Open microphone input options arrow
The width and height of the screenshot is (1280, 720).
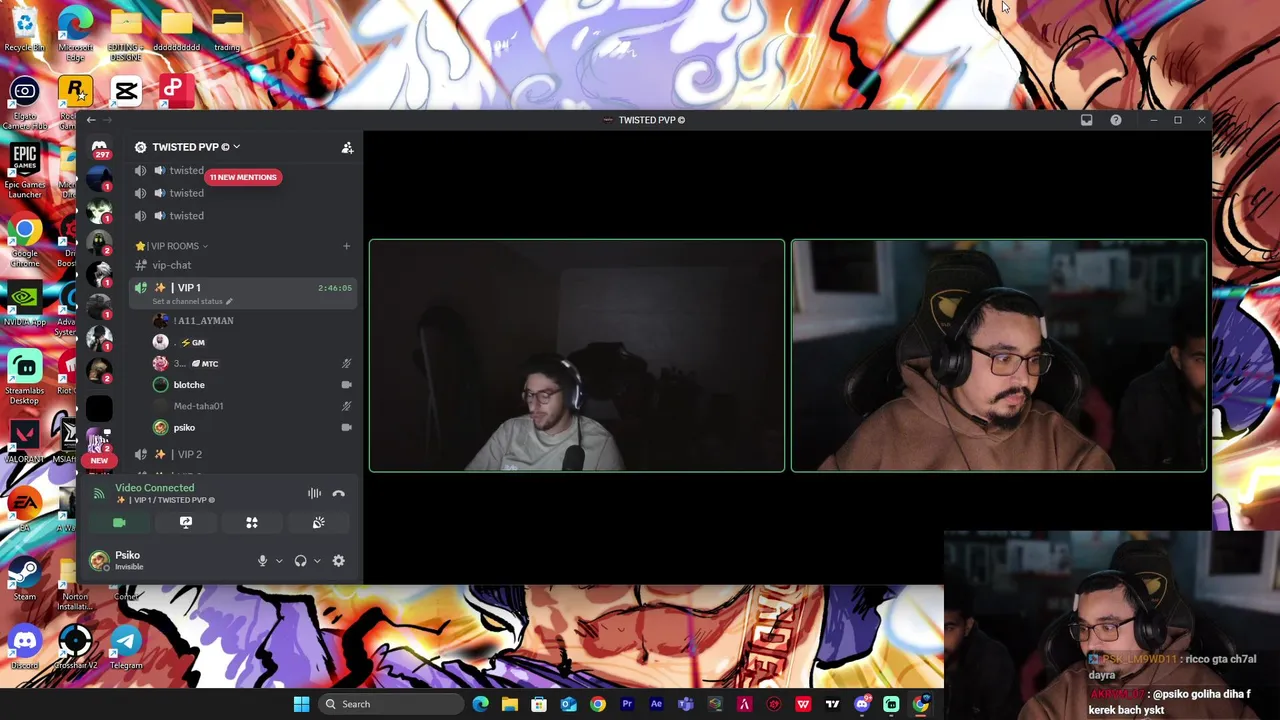[279, 561]
